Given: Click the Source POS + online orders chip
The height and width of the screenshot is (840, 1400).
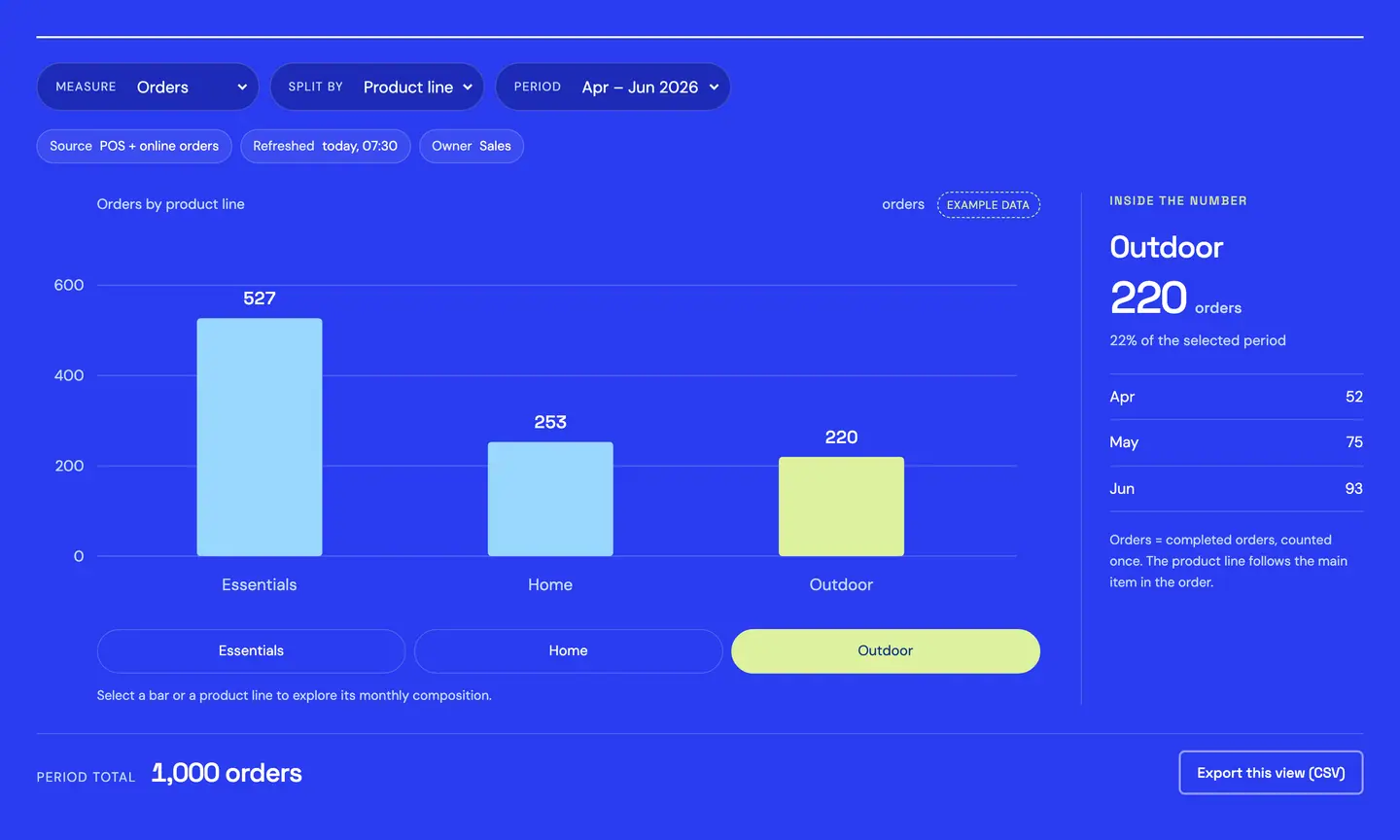Looking at the screenshot, I should click(134, 147).
